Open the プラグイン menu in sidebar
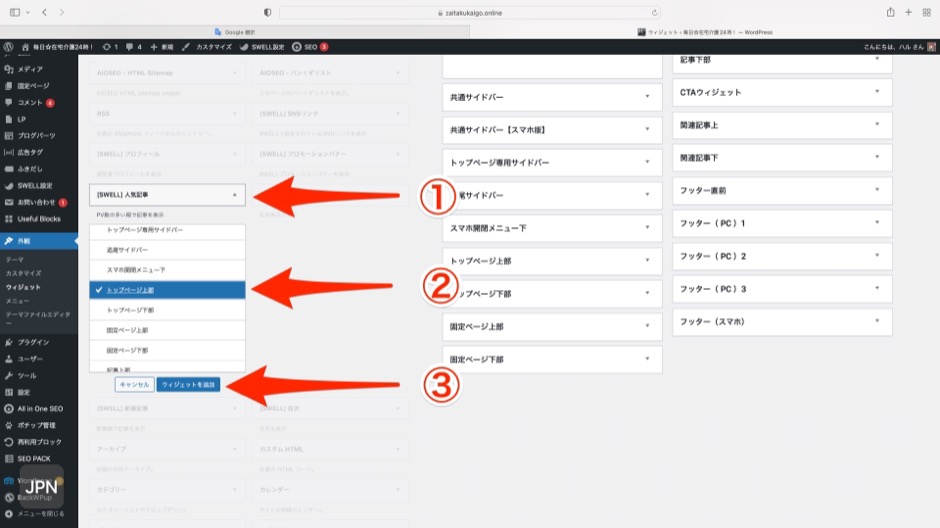940x528 pixels. tap(32, 342)
